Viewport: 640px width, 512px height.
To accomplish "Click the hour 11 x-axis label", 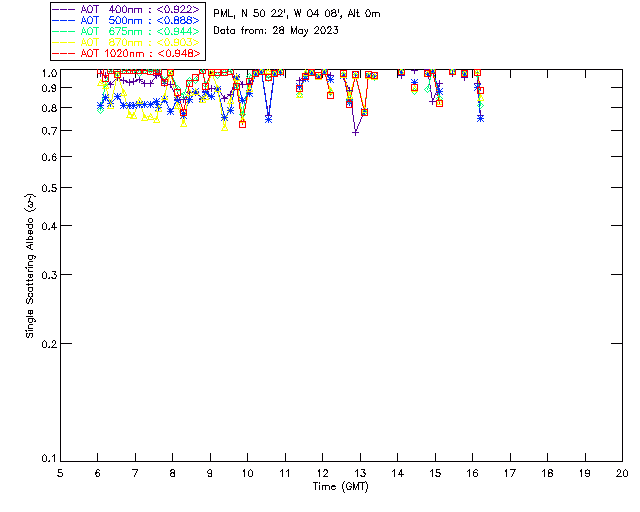I will click(285, 473).
